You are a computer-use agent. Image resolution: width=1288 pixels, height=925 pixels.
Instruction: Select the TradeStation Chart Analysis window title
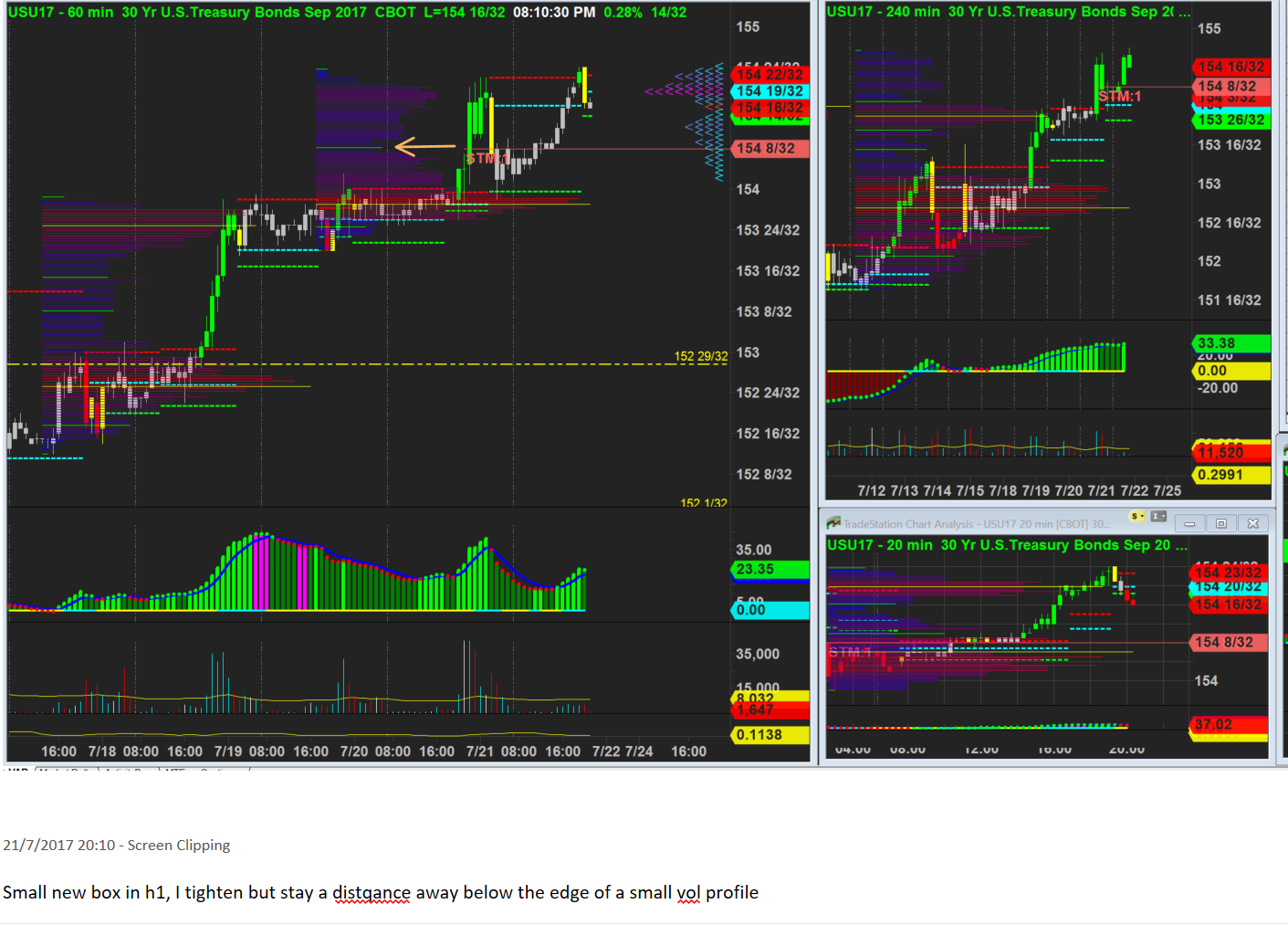click(977, 524)
